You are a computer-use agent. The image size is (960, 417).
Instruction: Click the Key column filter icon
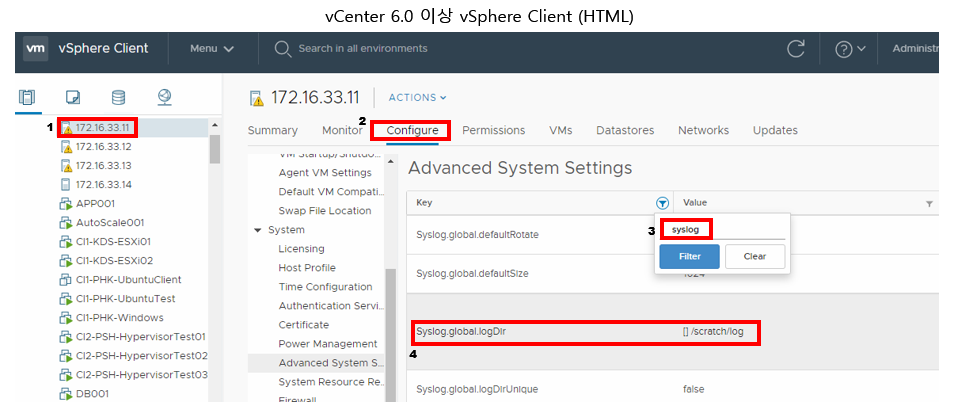point(662,203)
